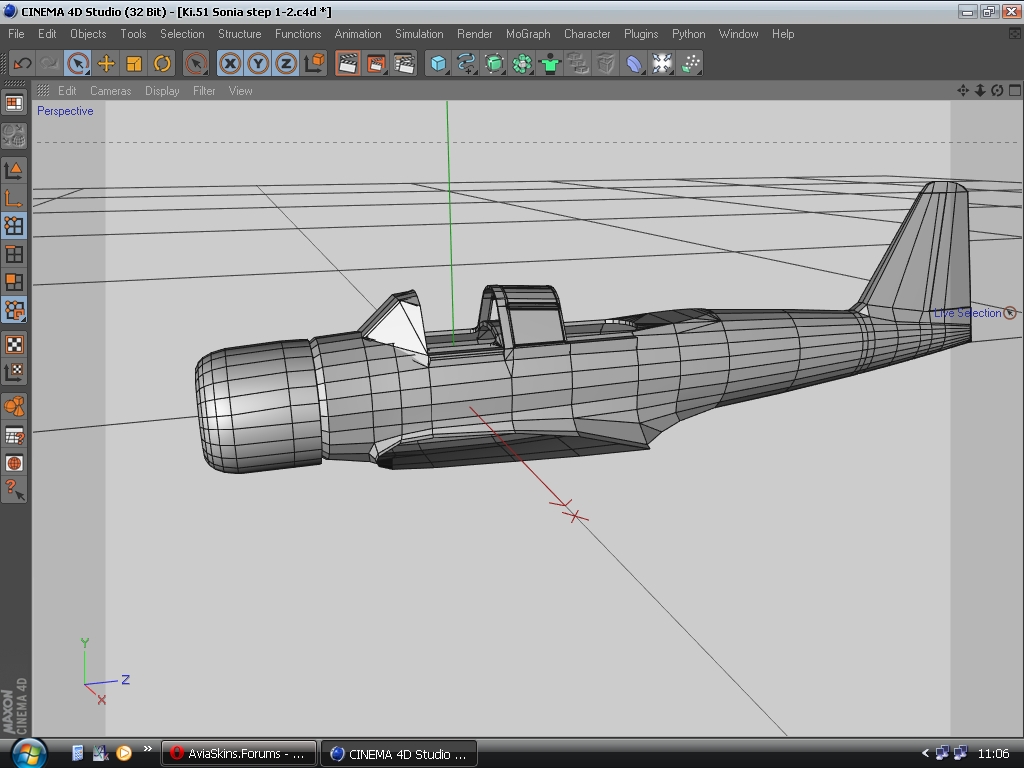Image resolution: width=1024 pixels, height=768 pixels.
Task: Select the Scale tool
Action: [x=134, y=64]
